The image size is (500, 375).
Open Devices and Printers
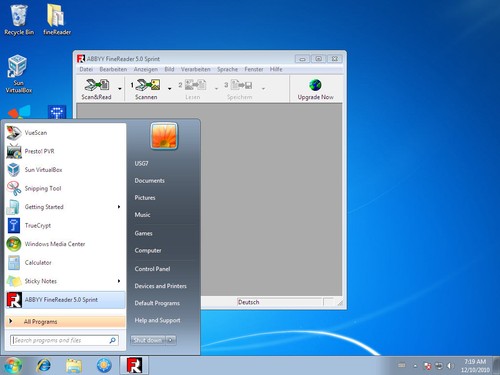tap(160, 286)
